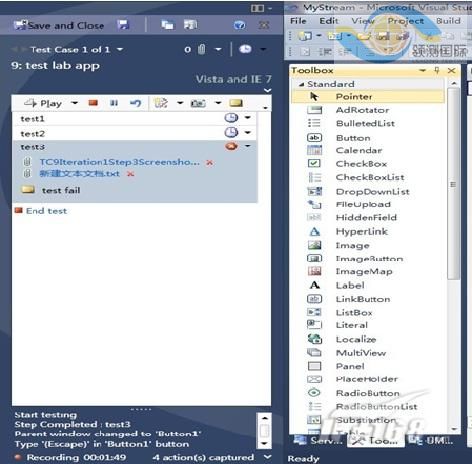The height and width of the screenshot is (464, 472).
Task: Open the TC9Iteration1Step3Screenshot attachment link
Action: (120, 162)
